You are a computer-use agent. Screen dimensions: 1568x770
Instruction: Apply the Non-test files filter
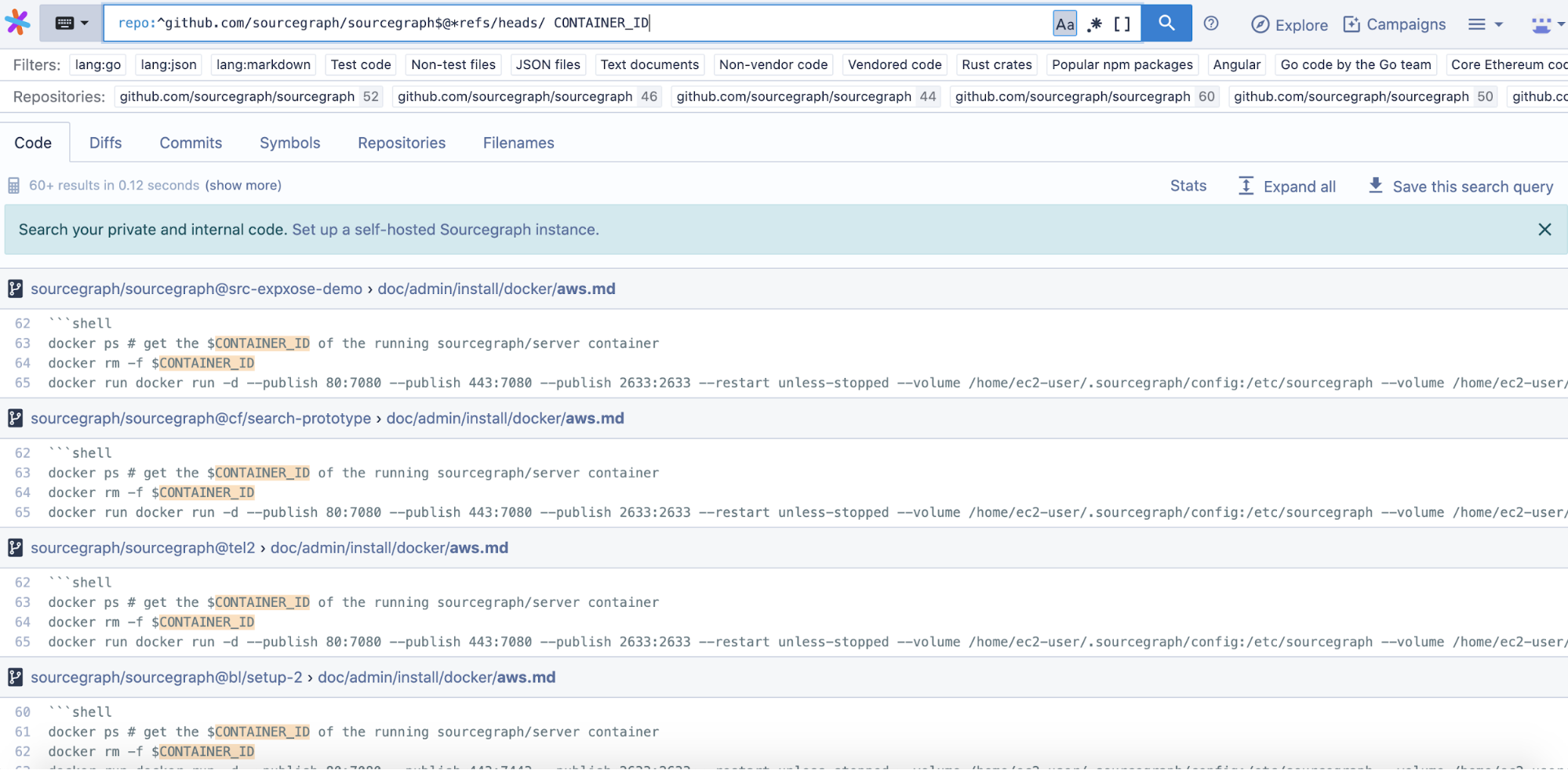[x=453, y=65]
